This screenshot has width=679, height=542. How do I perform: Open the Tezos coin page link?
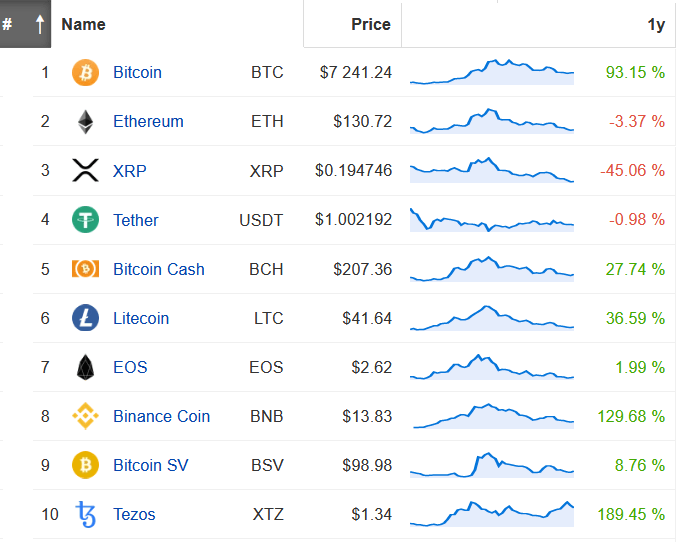(x=134, y=514)
